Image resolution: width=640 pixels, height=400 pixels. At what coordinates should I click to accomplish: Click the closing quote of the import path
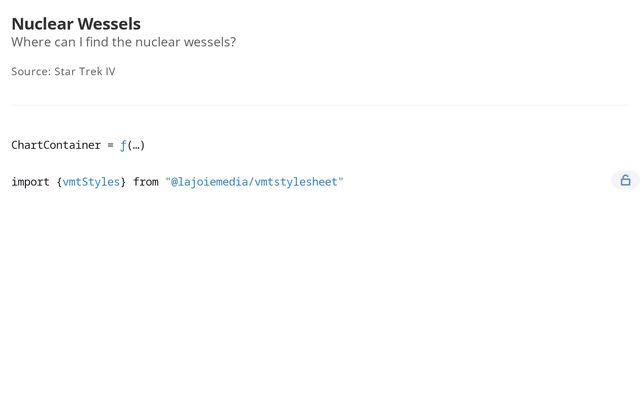coord(340,182)
